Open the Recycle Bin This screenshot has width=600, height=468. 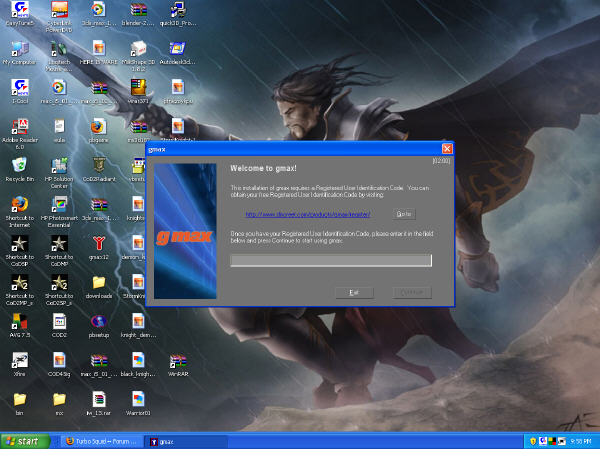point(20,170)
